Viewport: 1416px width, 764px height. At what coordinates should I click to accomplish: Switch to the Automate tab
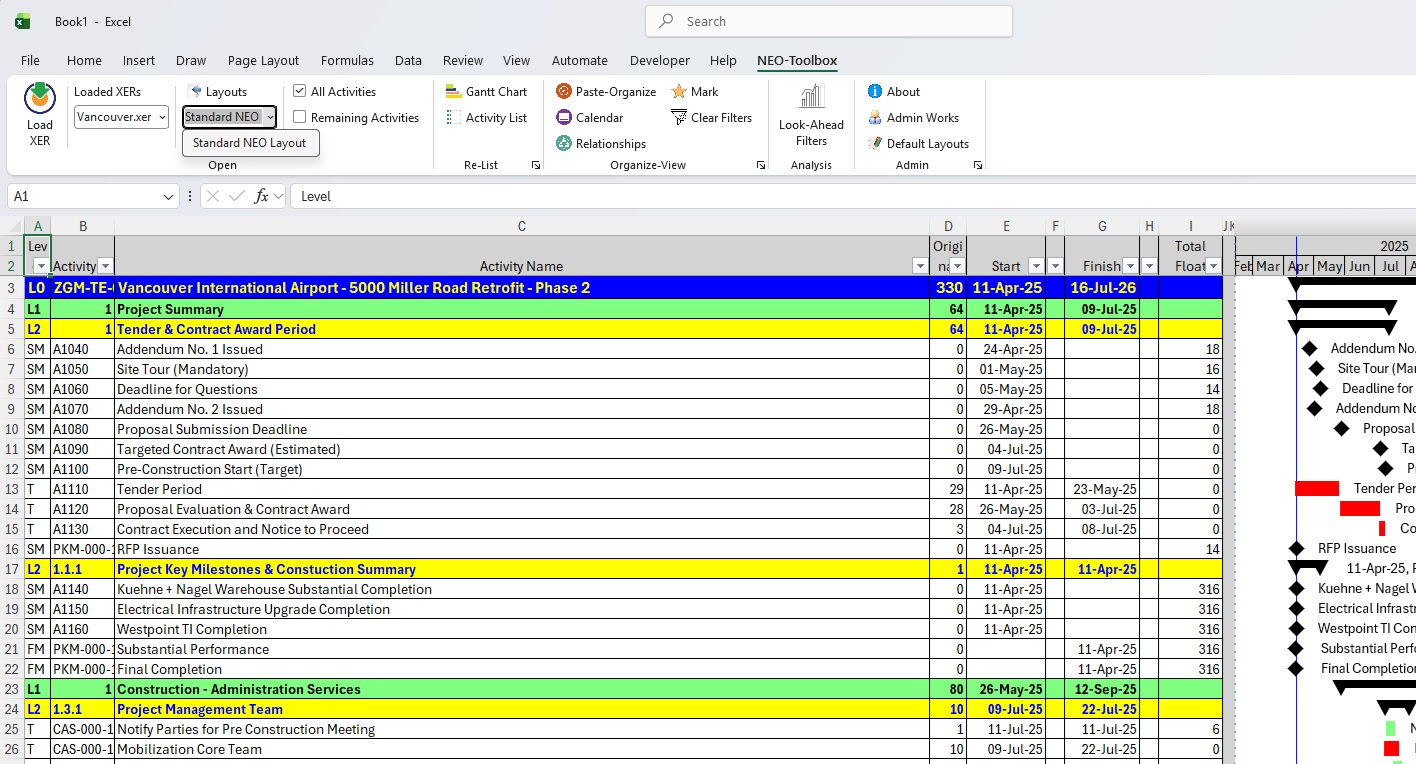(579, 60)
